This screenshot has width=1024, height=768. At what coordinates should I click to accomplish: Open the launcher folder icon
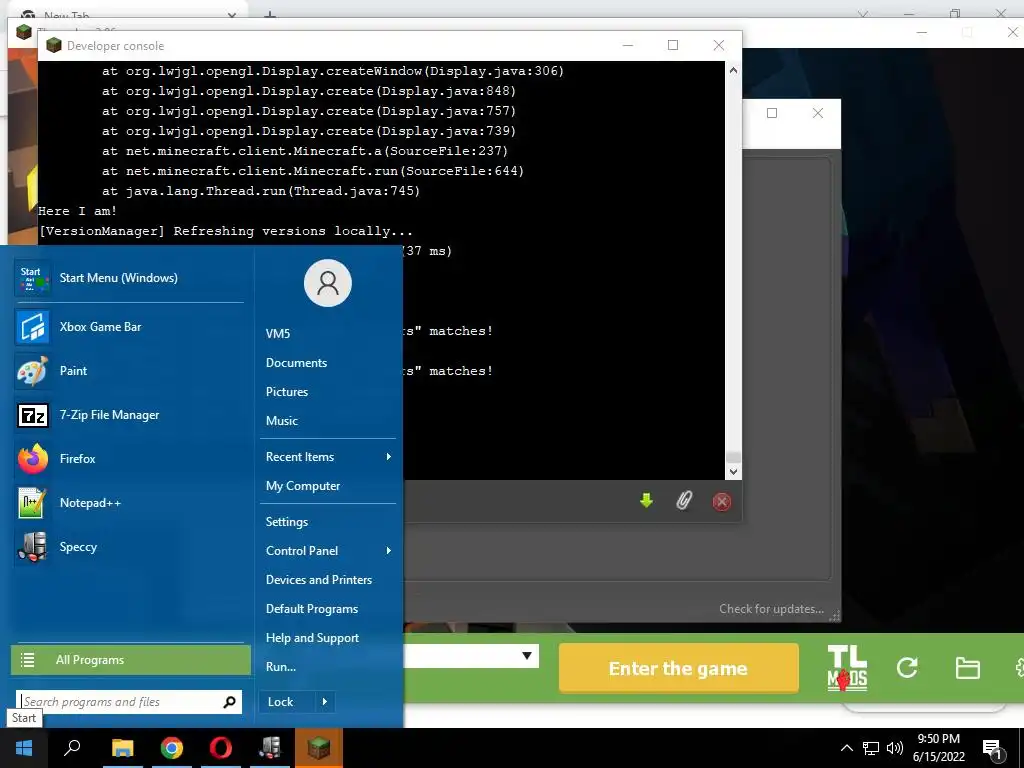coord(967,668)
